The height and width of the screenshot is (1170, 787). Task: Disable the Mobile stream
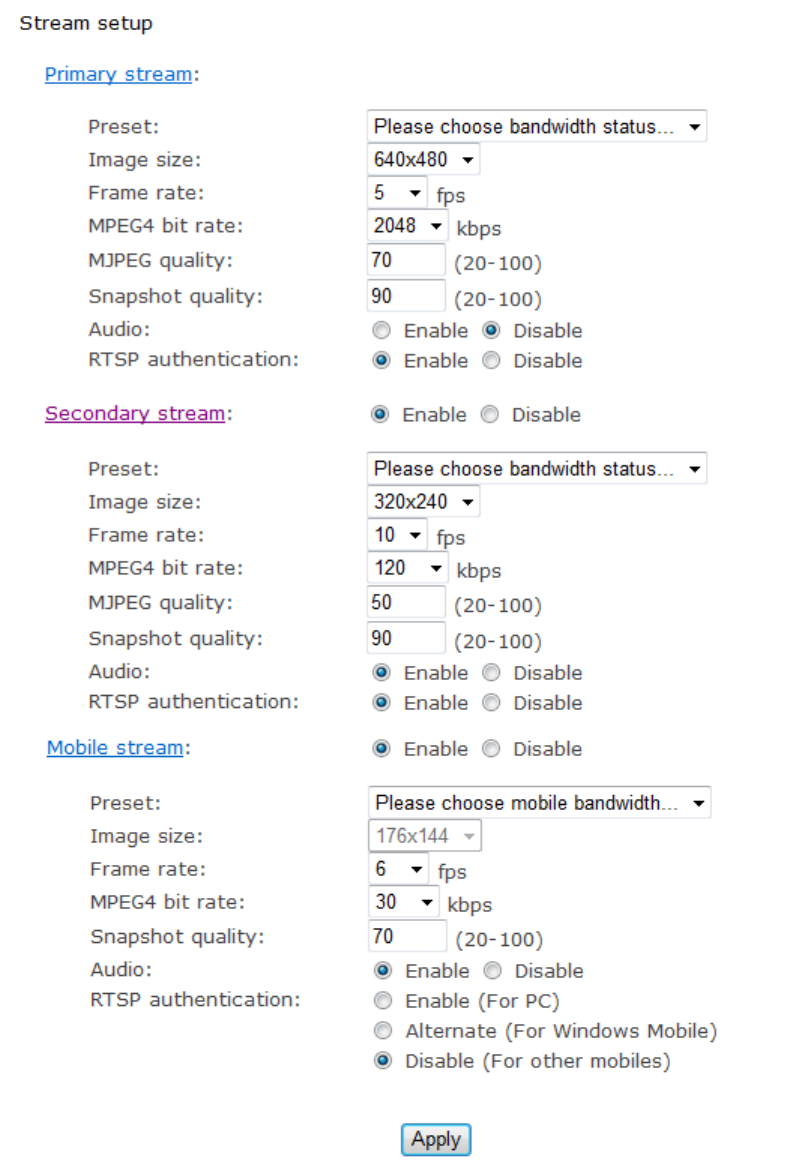[489, 749]
